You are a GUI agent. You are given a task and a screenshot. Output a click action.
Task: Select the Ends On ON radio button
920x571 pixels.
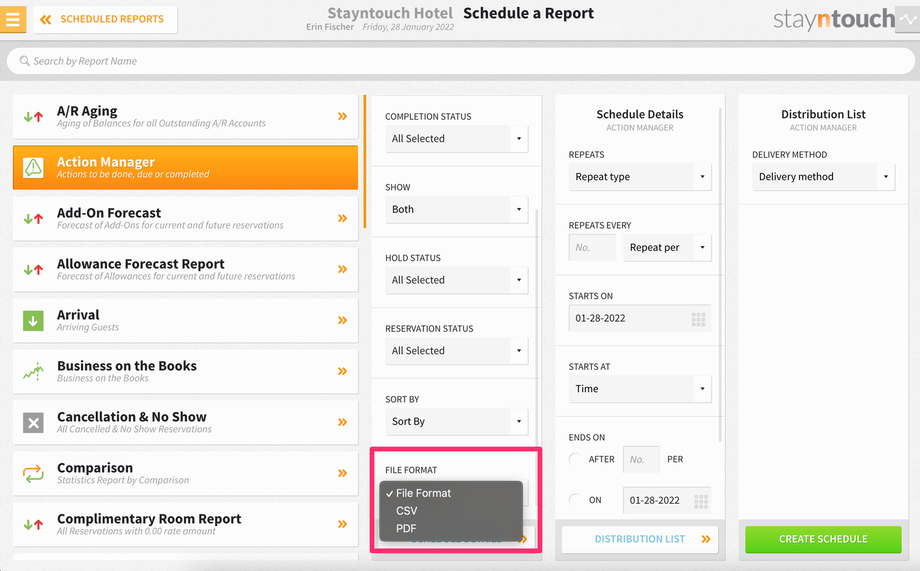tap(576, 500)
